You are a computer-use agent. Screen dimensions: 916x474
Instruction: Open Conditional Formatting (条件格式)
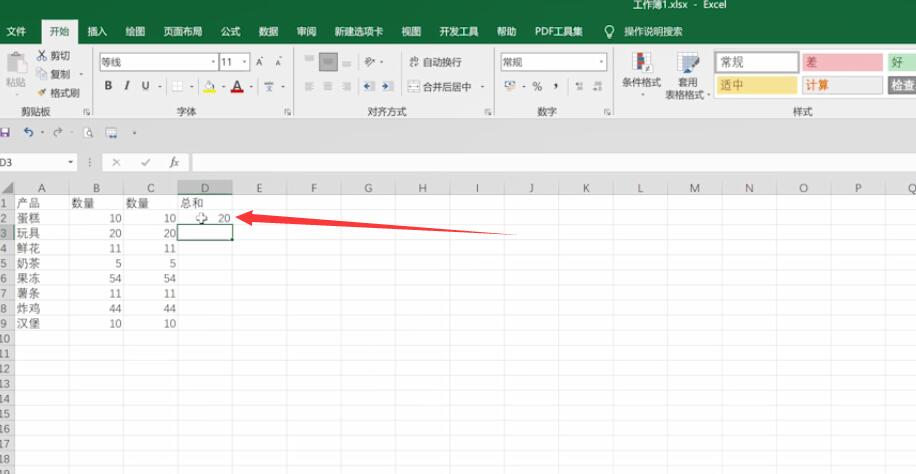coord(641,72)
